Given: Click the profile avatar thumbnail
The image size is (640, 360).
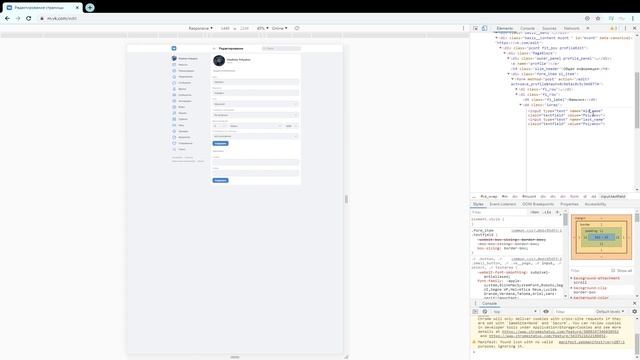Looking at the screenshot, I should 219,60.
